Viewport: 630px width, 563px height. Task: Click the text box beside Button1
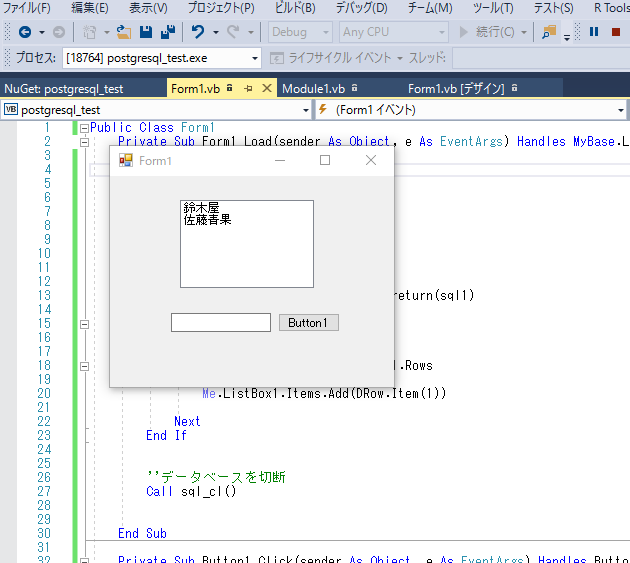[220, 323]
